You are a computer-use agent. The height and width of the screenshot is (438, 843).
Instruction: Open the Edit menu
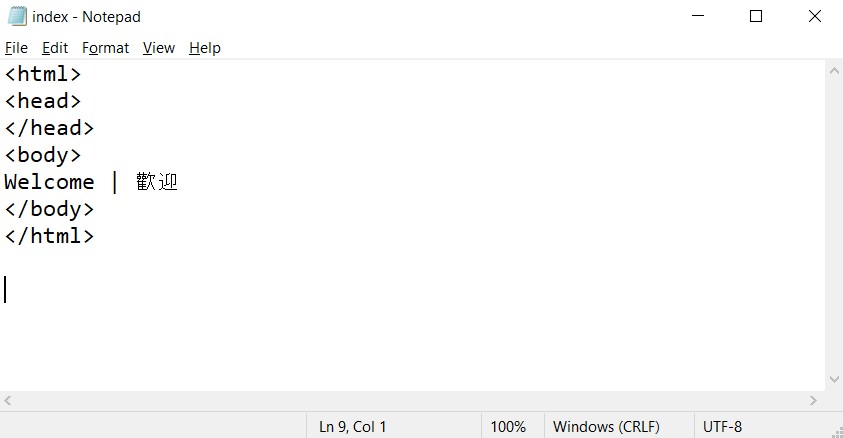[55, 48]
